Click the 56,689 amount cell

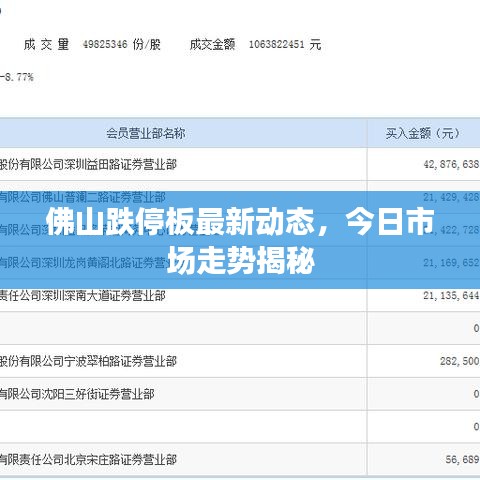(462, 459)
